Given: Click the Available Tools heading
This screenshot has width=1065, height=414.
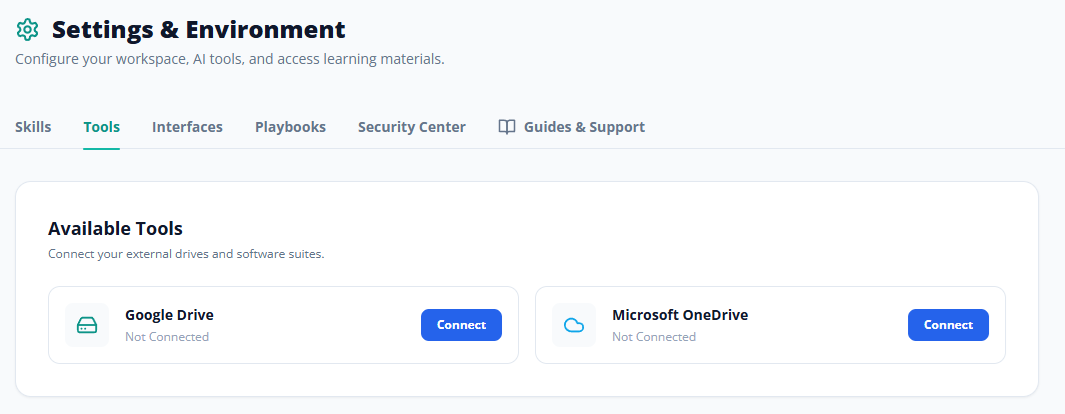Looking at the screenshot, I should coord(115,228).
